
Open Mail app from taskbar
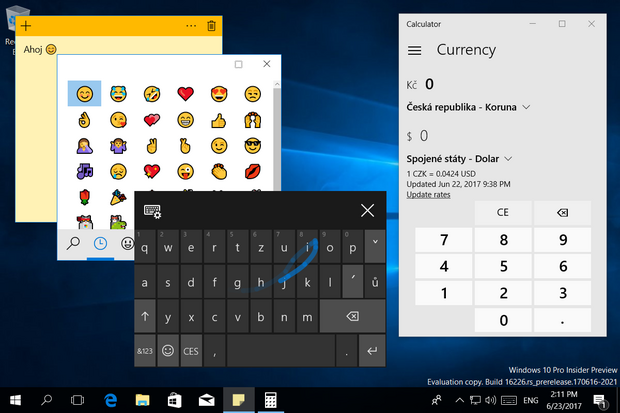coord(206,400)
